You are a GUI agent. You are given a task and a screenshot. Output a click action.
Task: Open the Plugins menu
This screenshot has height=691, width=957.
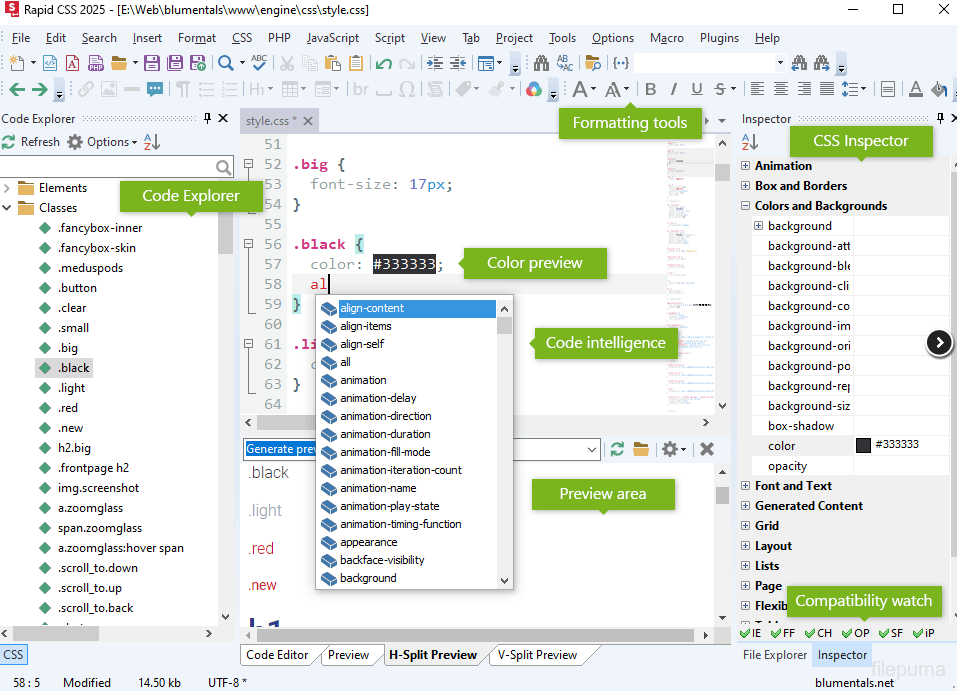[719, 38]
